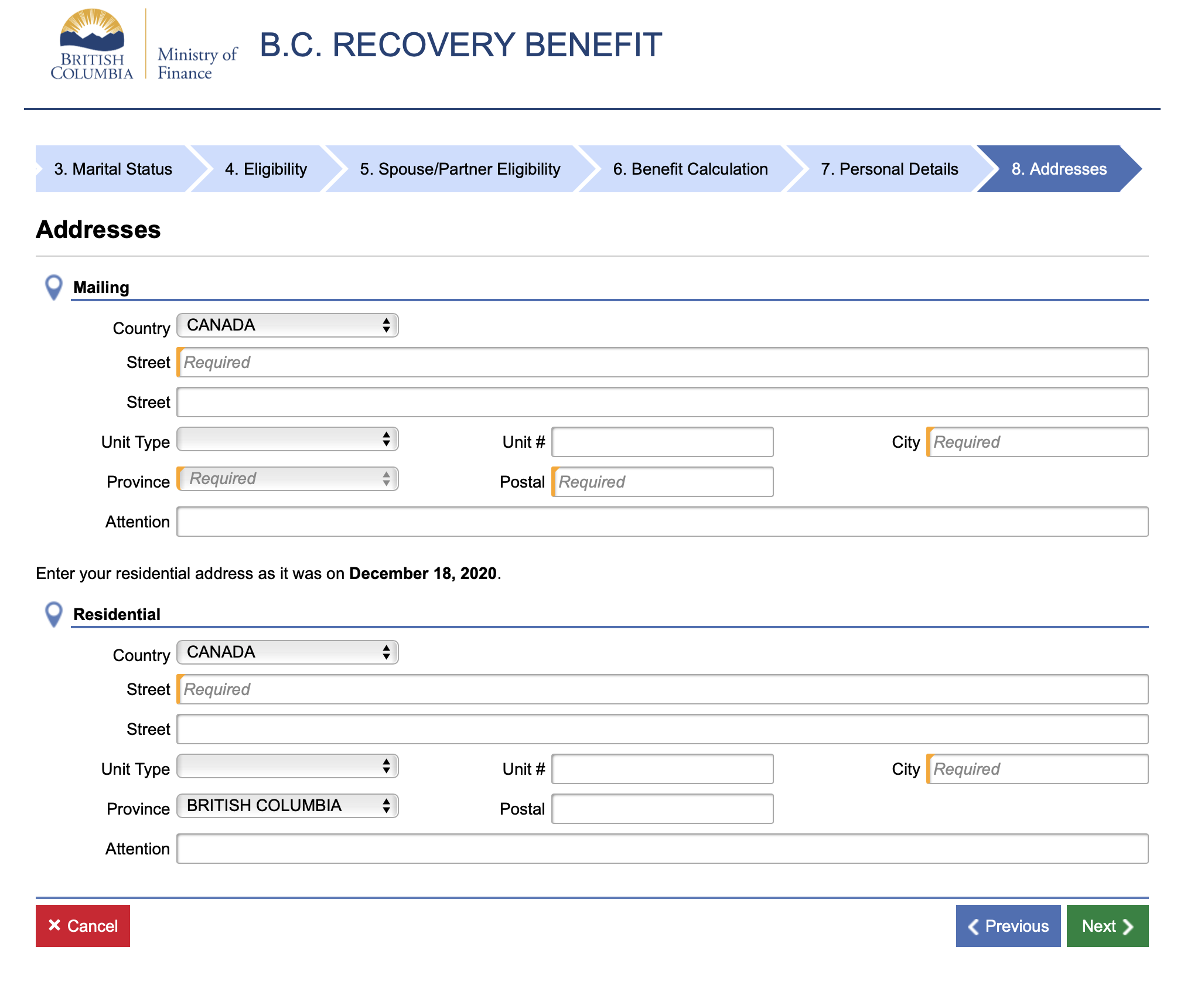The image size is (1184, 1008).
Task: Open the Residential Unit Type dropdown
Action: point(288,766)
